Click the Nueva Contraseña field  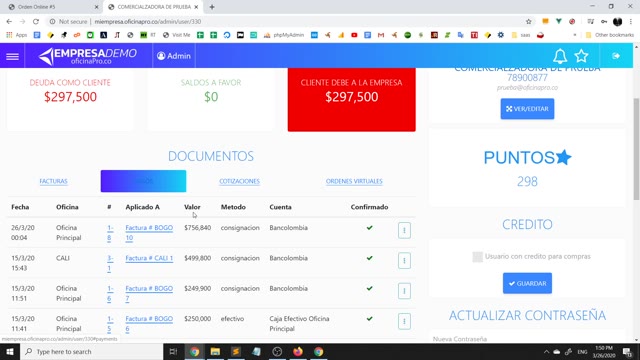527,339
